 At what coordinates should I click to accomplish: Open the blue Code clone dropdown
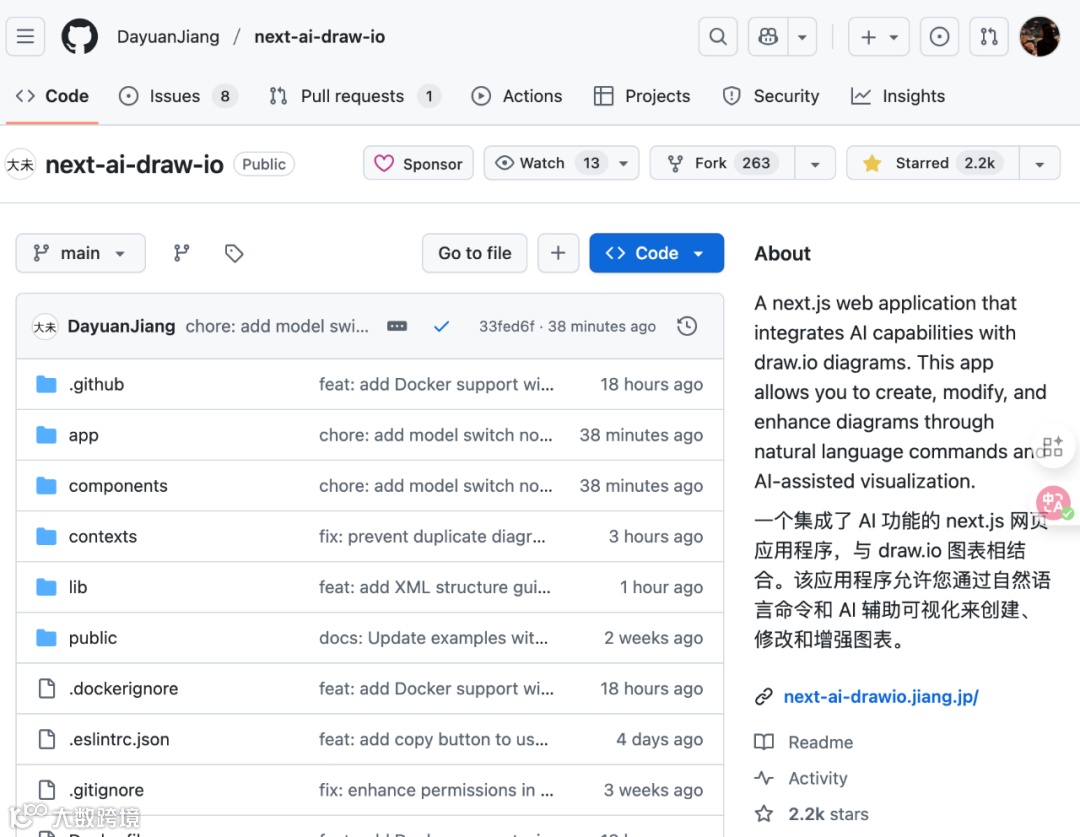(656, 254)
